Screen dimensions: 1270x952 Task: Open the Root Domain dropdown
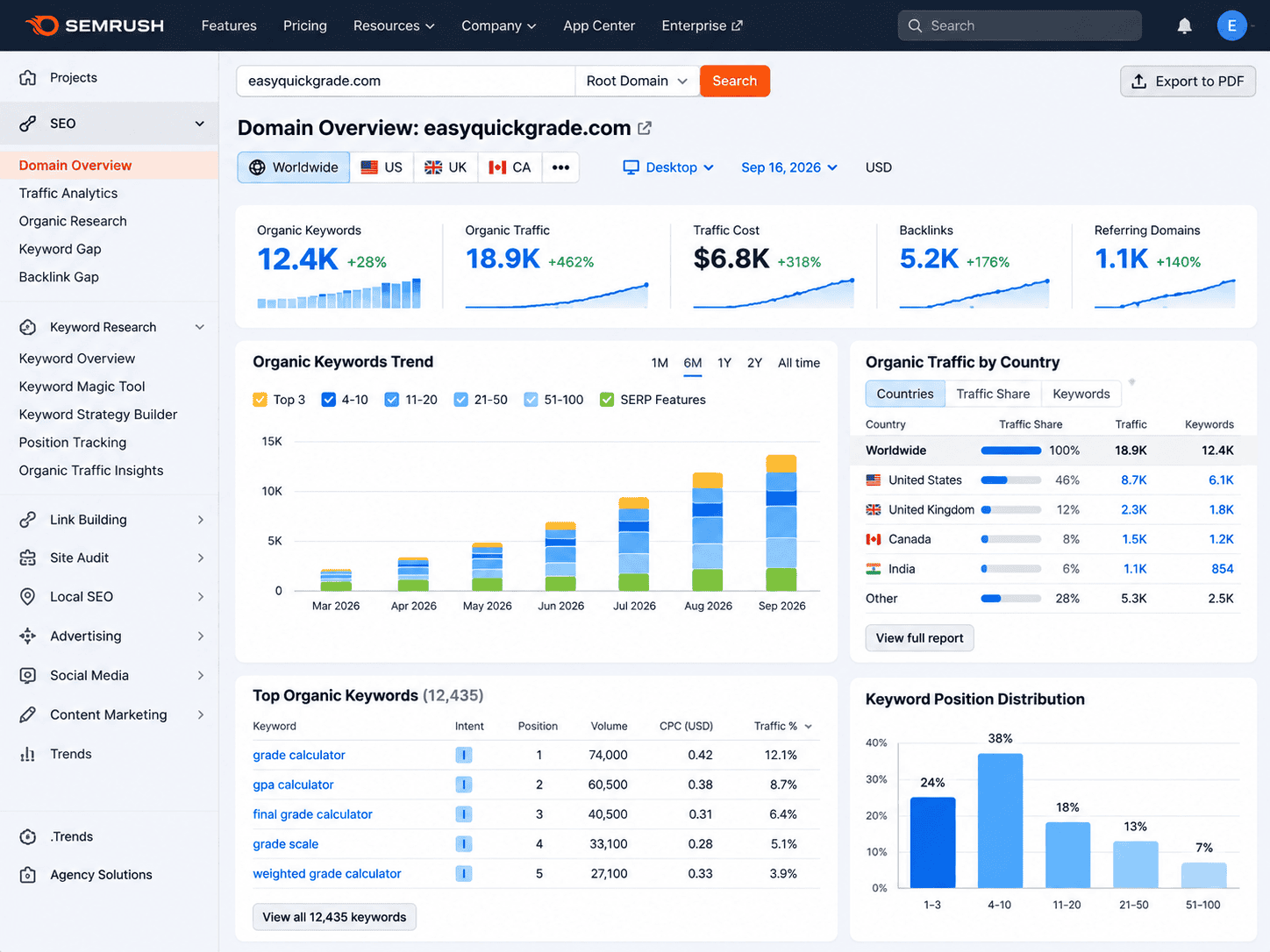(x=637, y=81)
